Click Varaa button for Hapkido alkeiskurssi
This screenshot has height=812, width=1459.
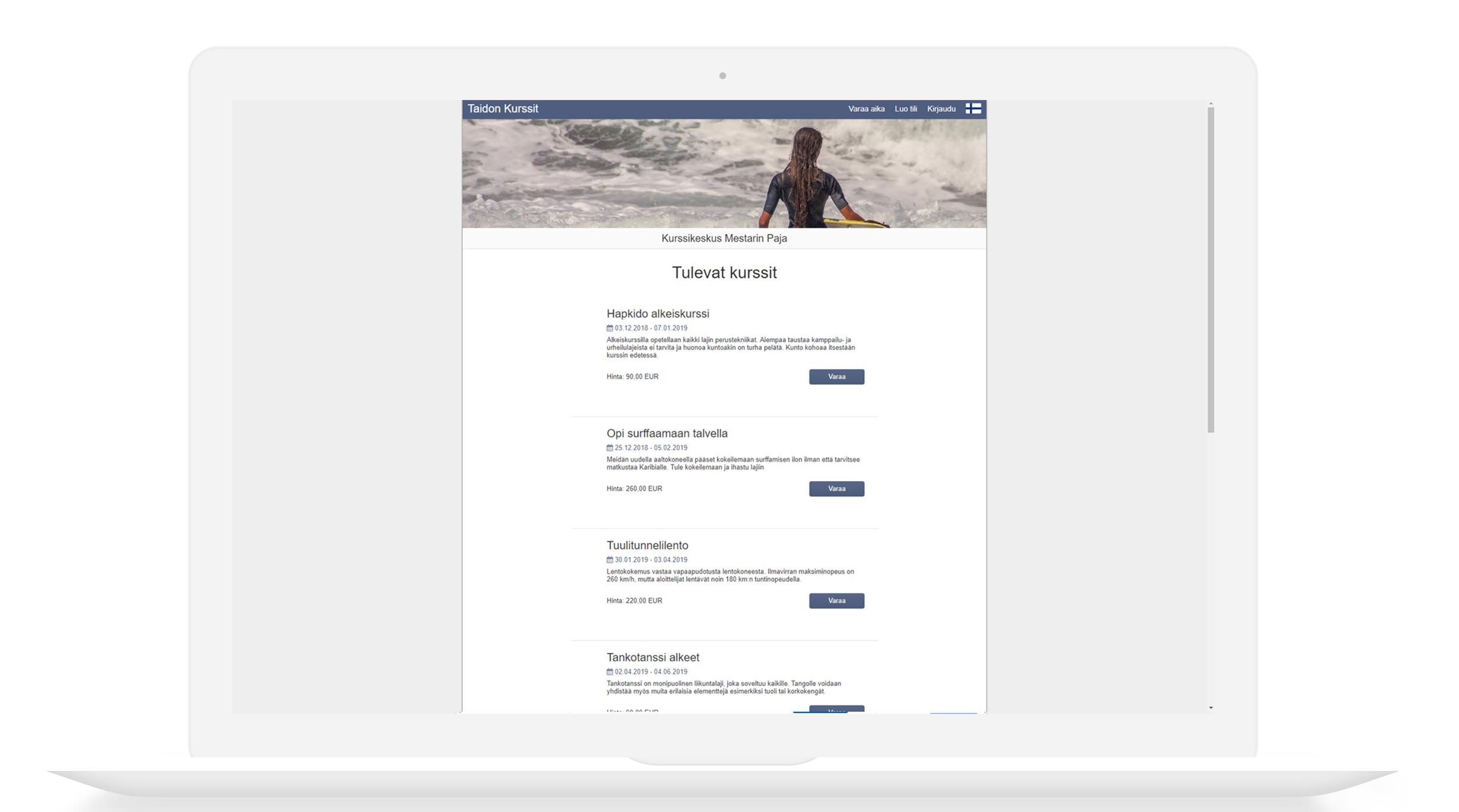(836, 377)
